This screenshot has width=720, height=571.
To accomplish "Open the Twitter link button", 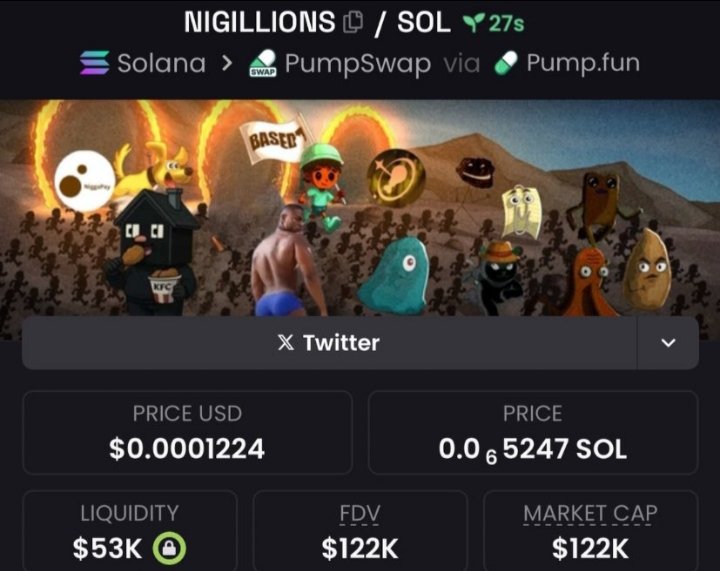I will [x=329, y=342].
